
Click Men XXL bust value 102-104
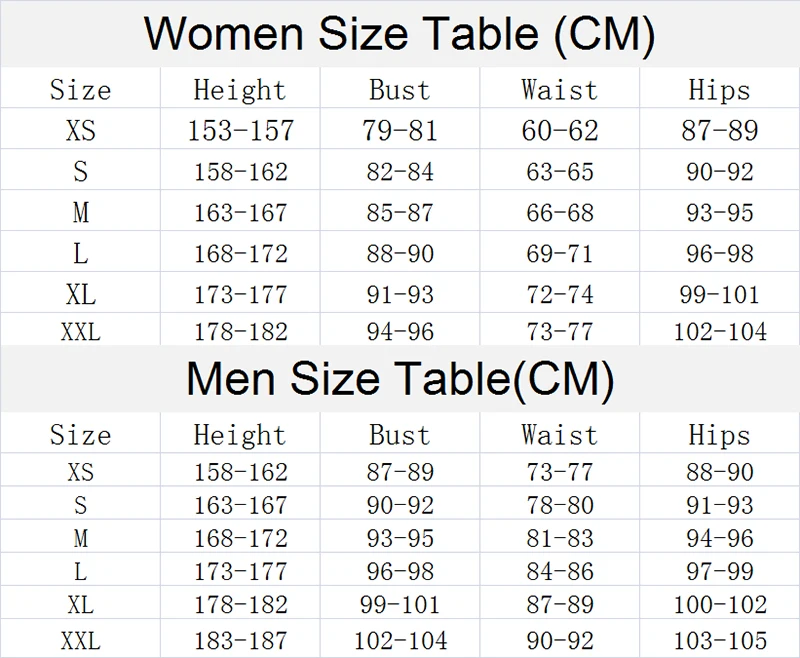(401, 641)
